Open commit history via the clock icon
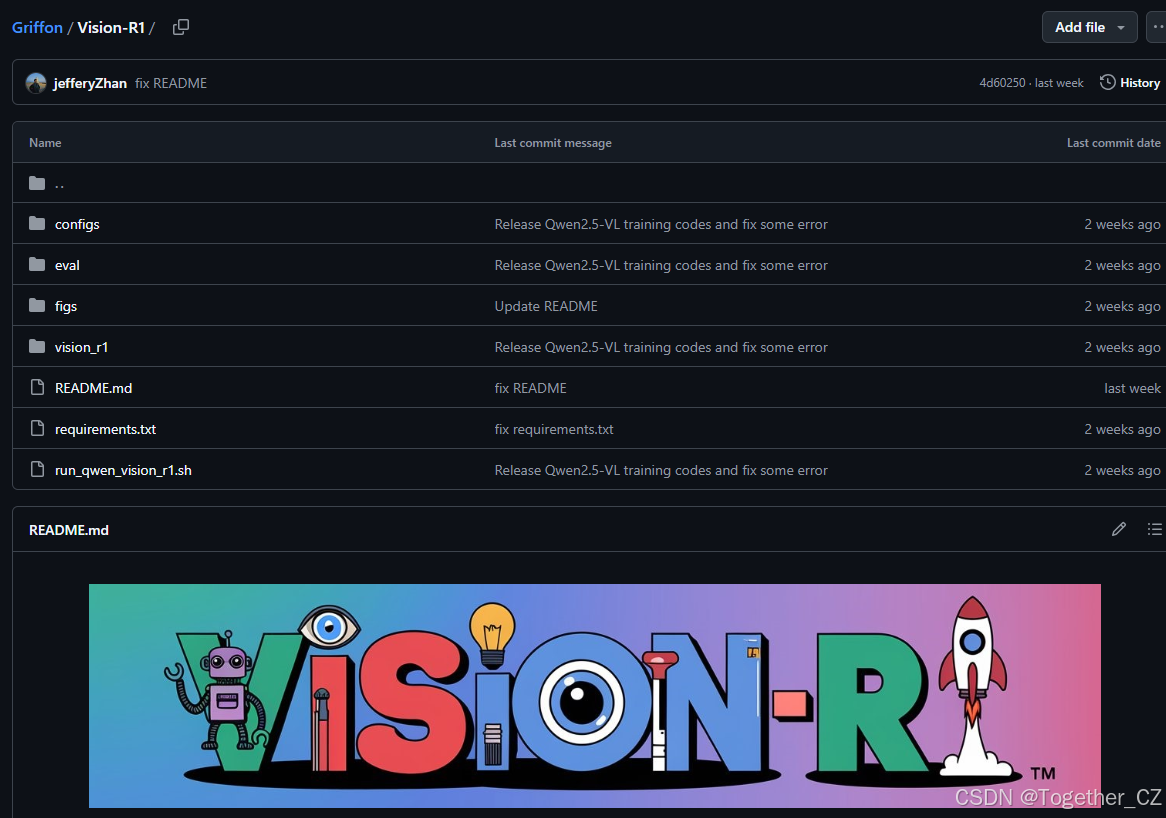Viewport: 1166px width, 818px height. 1129,82
